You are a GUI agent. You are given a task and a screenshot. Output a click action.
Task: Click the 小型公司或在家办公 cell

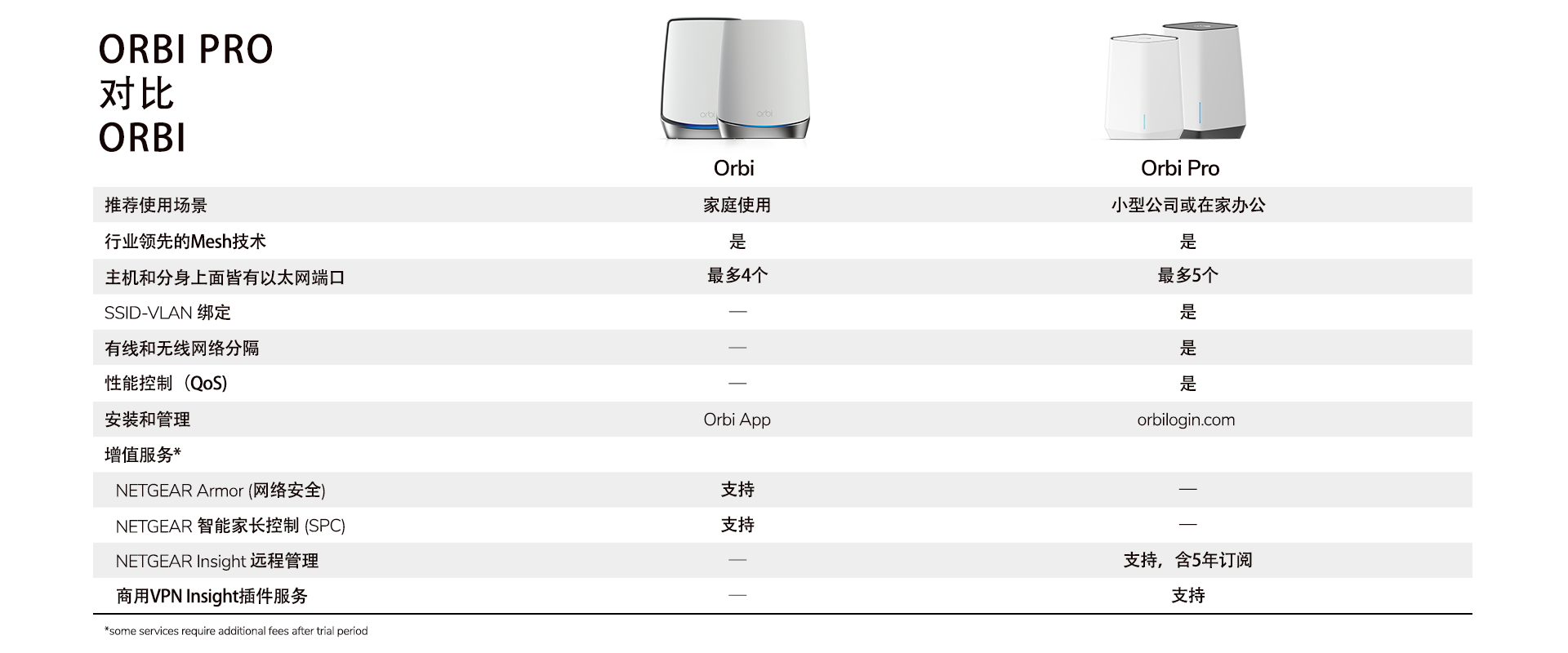(1187, 205)
